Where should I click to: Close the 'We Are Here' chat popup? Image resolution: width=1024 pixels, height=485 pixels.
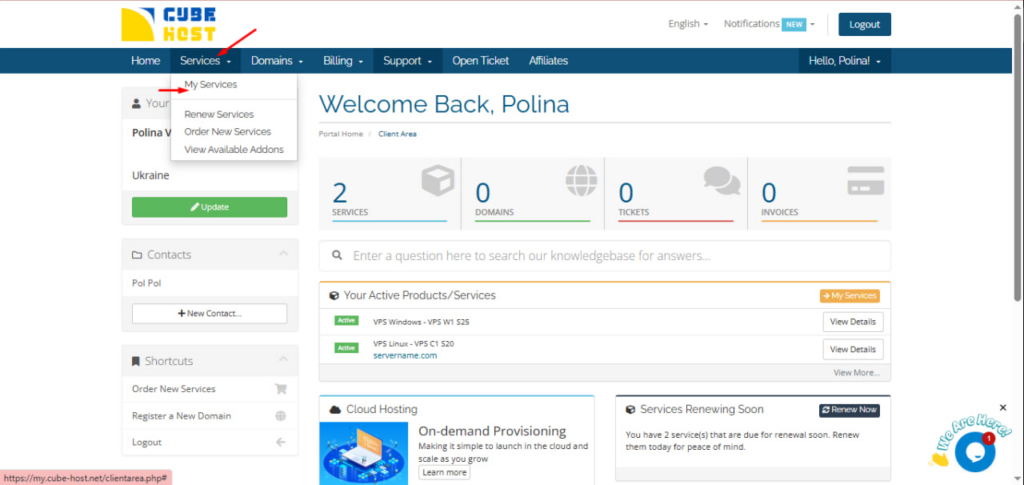pyautogui.click(x=1003, y=408)
